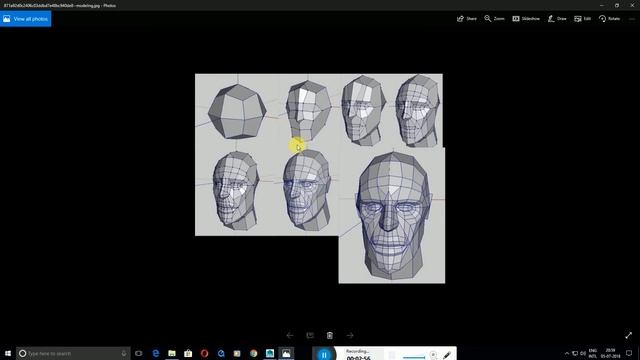Image resolution: width=640 pixels, height=360 pixels.
Task: Open Microsoft Store from taskbar
Action: 188,353
